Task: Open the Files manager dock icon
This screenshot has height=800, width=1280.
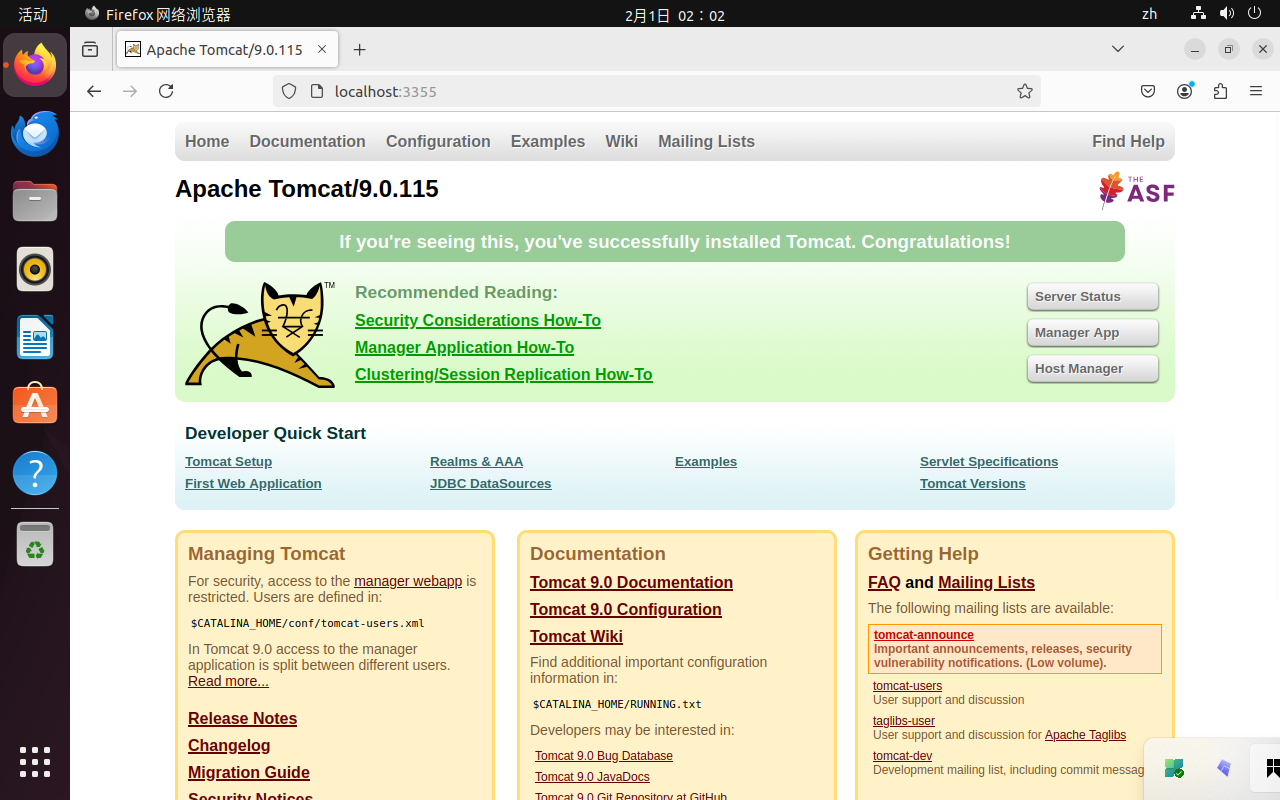Action: coord(35,201)
